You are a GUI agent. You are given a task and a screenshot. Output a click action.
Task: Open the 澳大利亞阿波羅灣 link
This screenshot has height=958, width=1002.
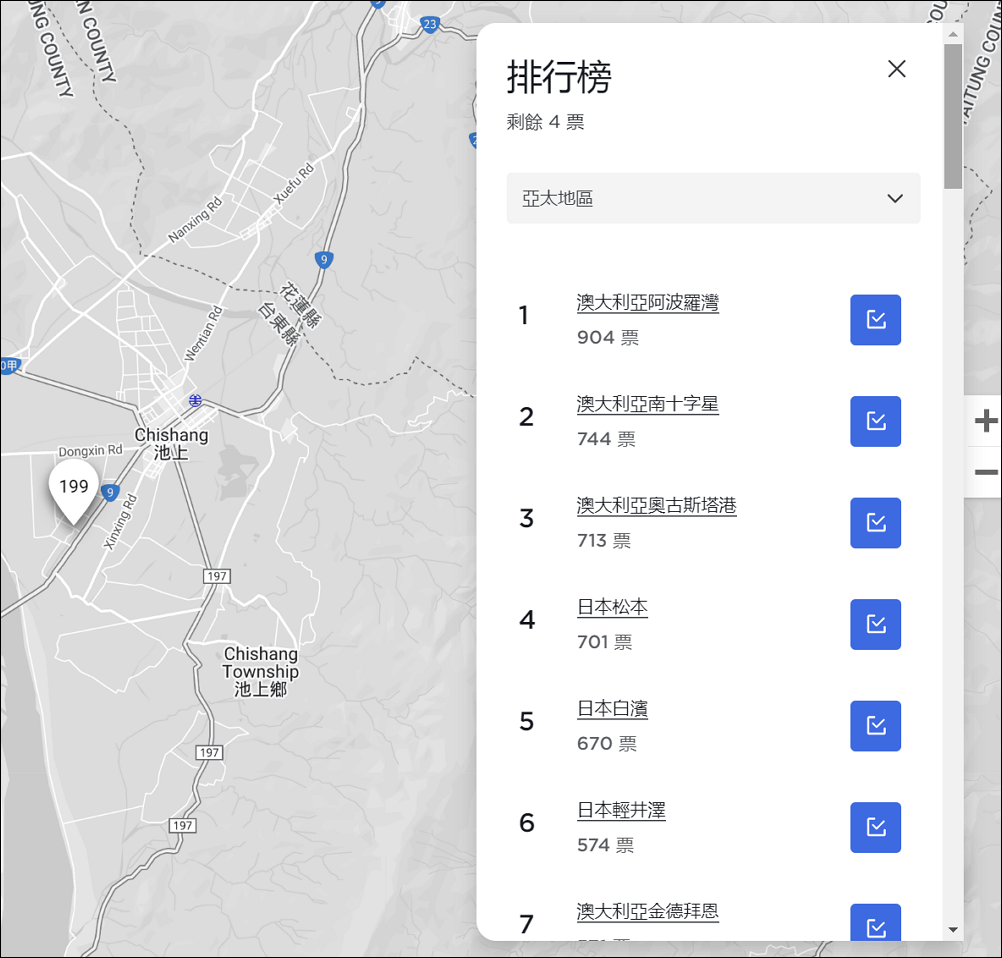pos(647,302)
